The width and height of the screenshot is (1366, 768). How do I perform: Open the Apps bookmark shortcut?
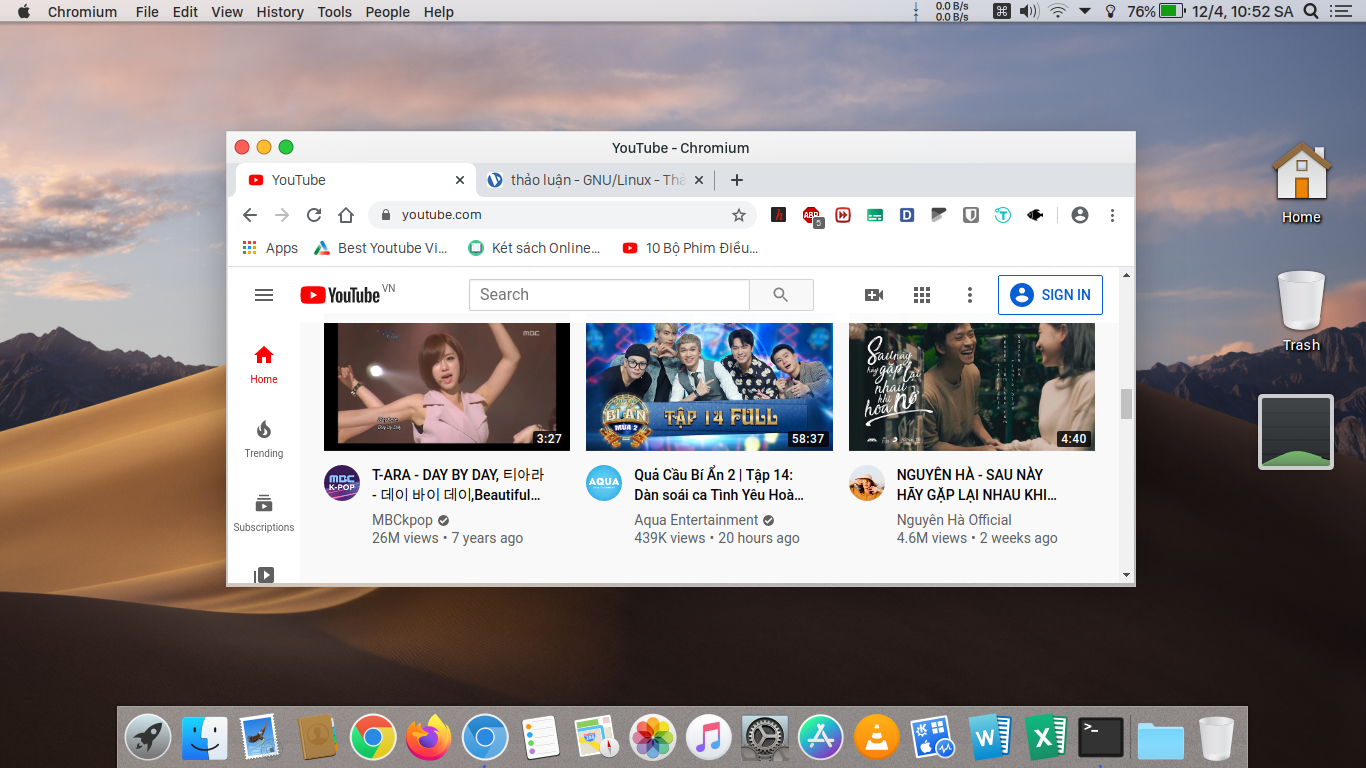tap(270, 248)
